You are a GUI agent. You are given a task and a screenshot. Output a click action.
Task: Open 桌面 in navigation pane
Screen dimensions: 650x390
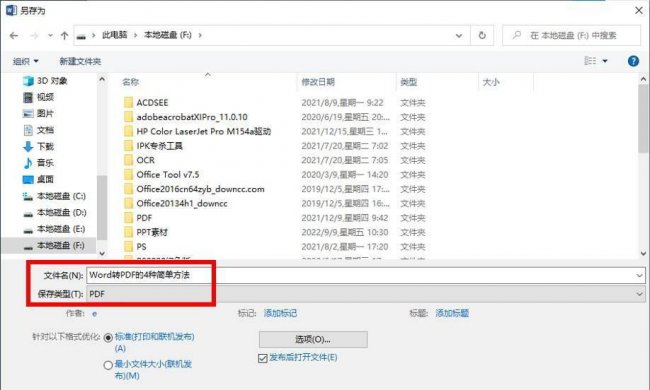point(39,179)
